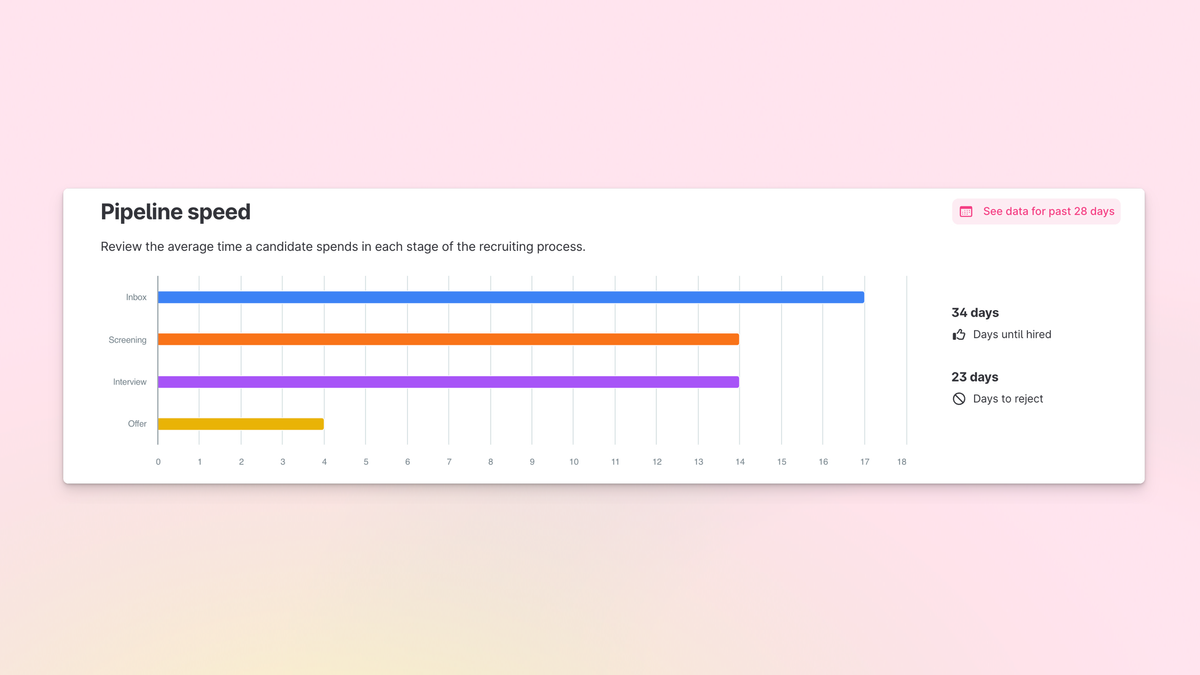1200x675 pixels.
Task: Click the 17 tick on the axis
Action: point(865,462)
